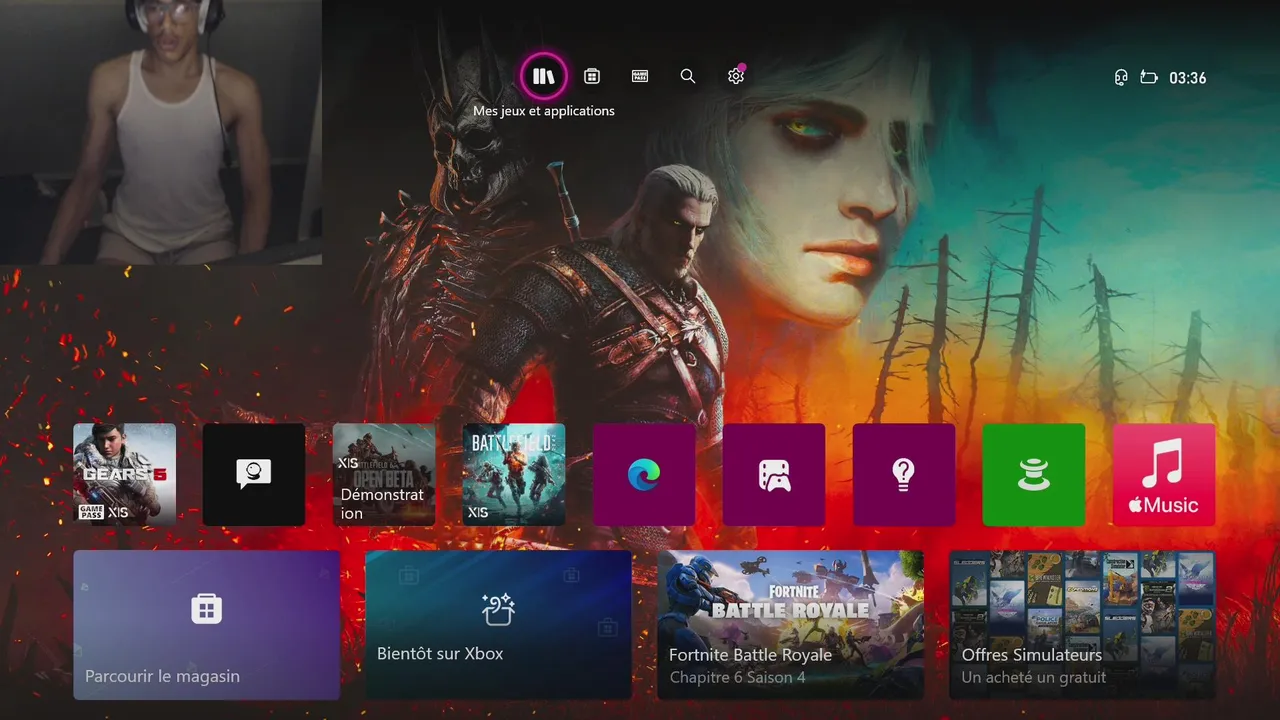Screen dimensions: 1280x720
Task: Select the Parcourir le magasin card
Action: coord(207,625)
